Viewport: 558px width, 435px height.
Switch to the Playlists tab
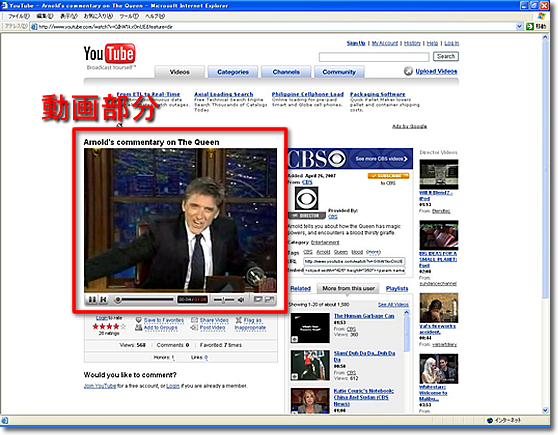click(x=397, y=288)
